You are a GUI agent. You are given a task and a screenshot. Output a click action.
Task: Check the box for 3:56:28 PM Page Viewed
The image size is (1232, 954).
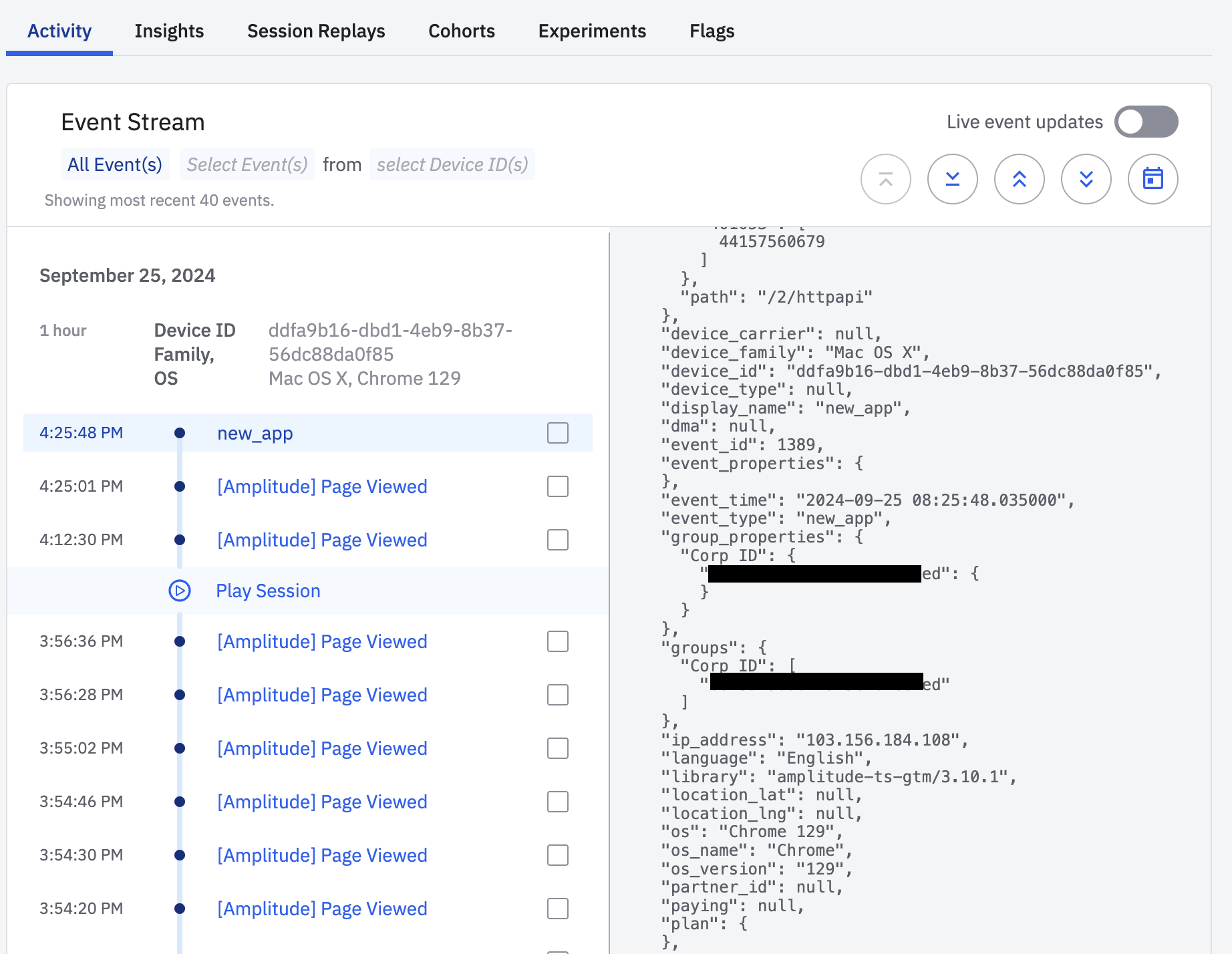coord(558,695)
